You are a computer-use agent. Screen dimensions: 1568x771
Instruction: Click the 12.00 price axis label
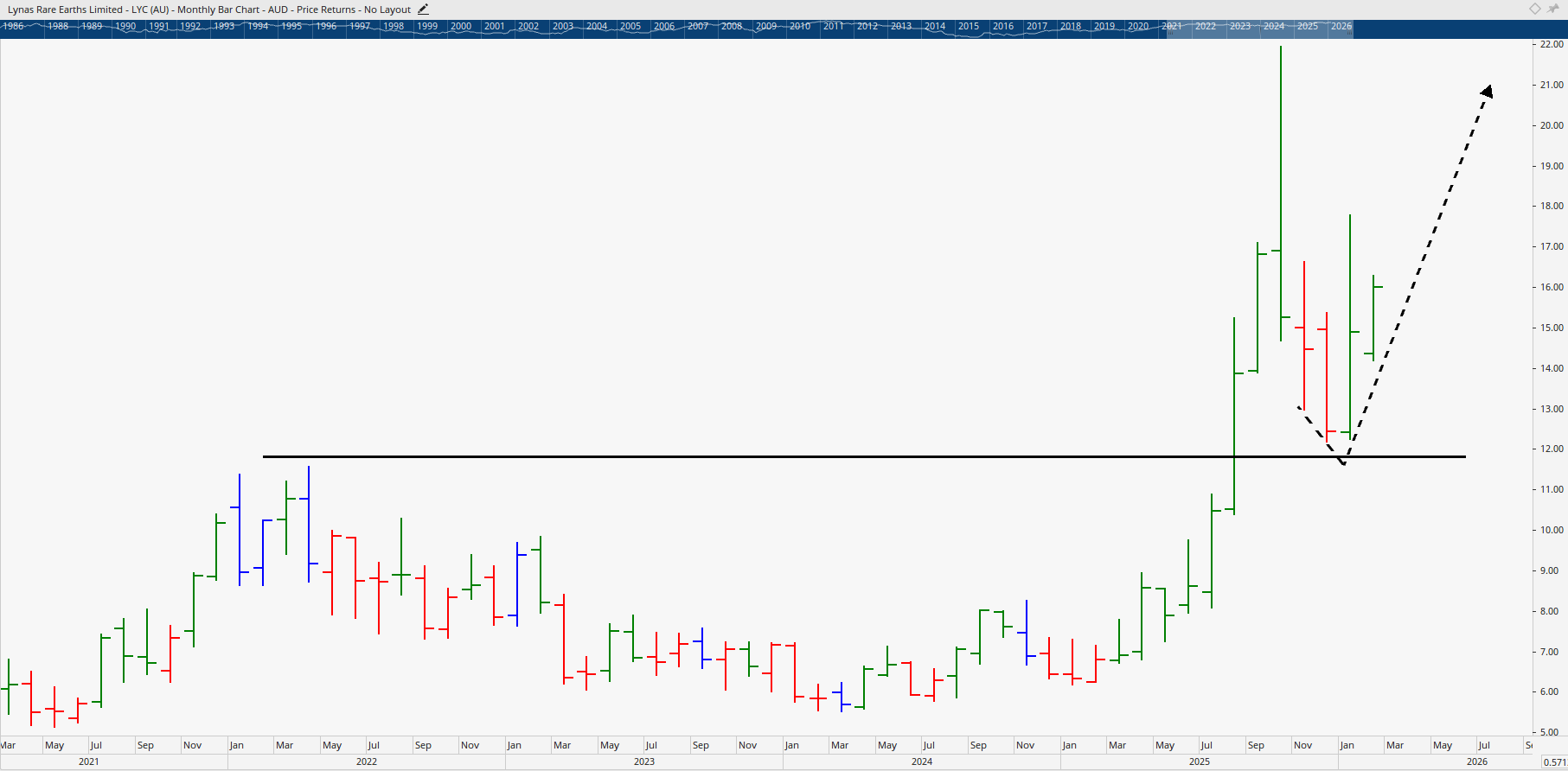[x=1552, y=449]
